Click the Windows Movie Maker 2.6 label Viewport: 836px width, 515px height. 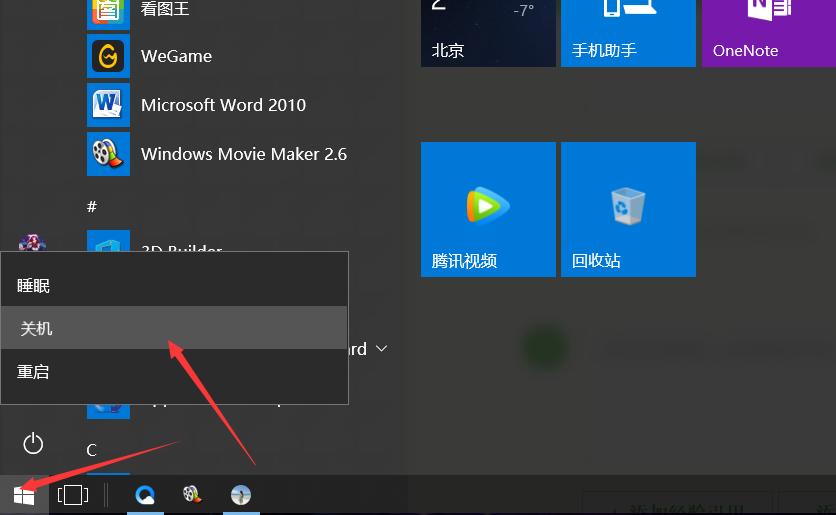[244, 154]
